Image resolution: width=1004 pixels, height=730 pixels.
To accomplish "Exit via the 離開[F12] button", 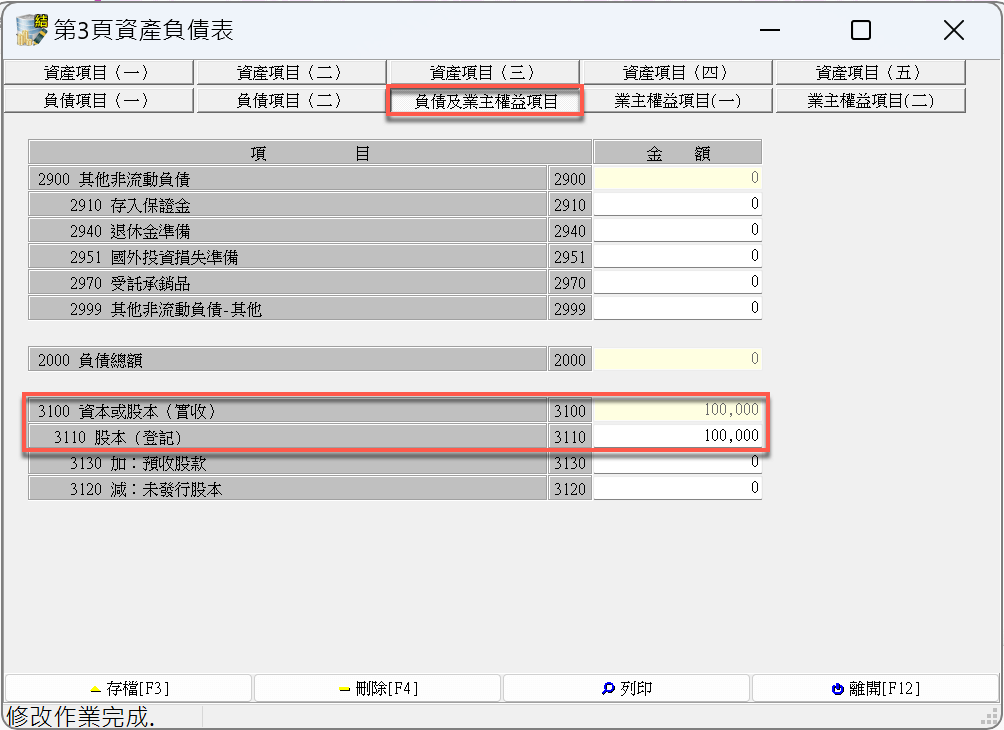I will click(875, 688).
